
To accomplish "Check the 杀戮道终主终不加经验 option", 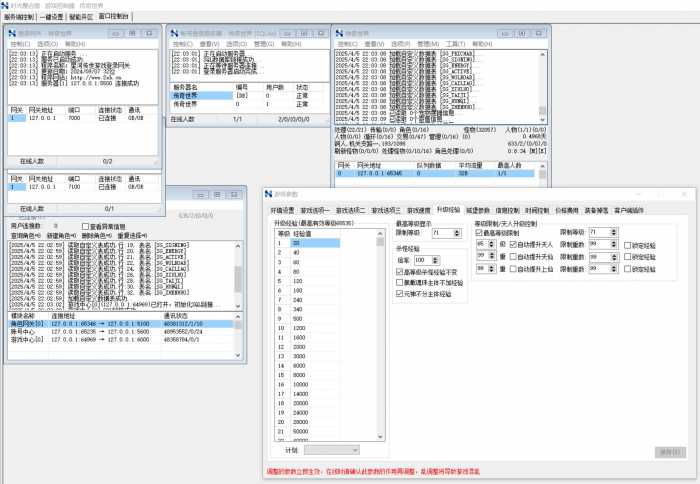I will 399,283.
